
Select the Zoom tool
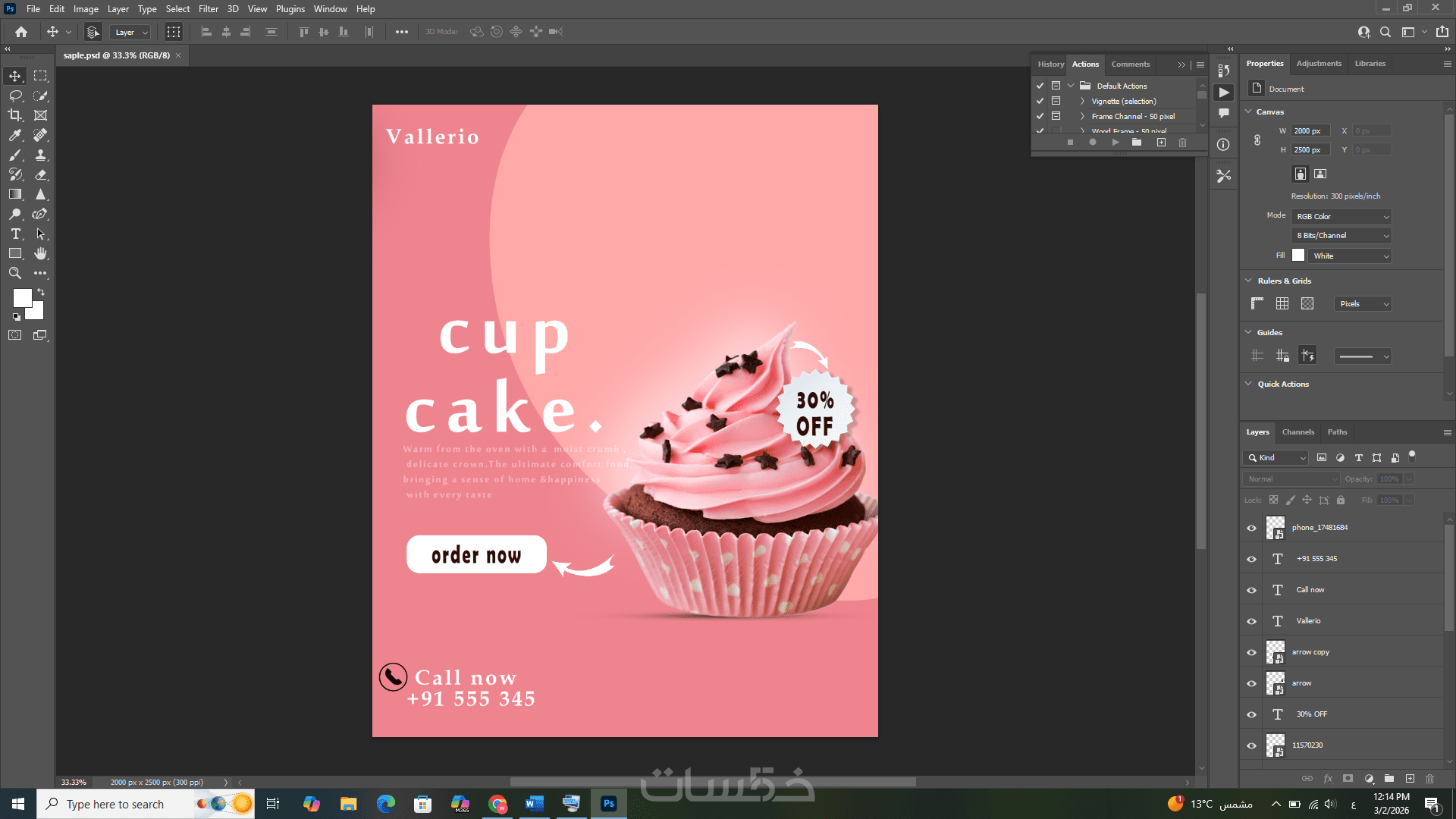click(x=15, y=273)
